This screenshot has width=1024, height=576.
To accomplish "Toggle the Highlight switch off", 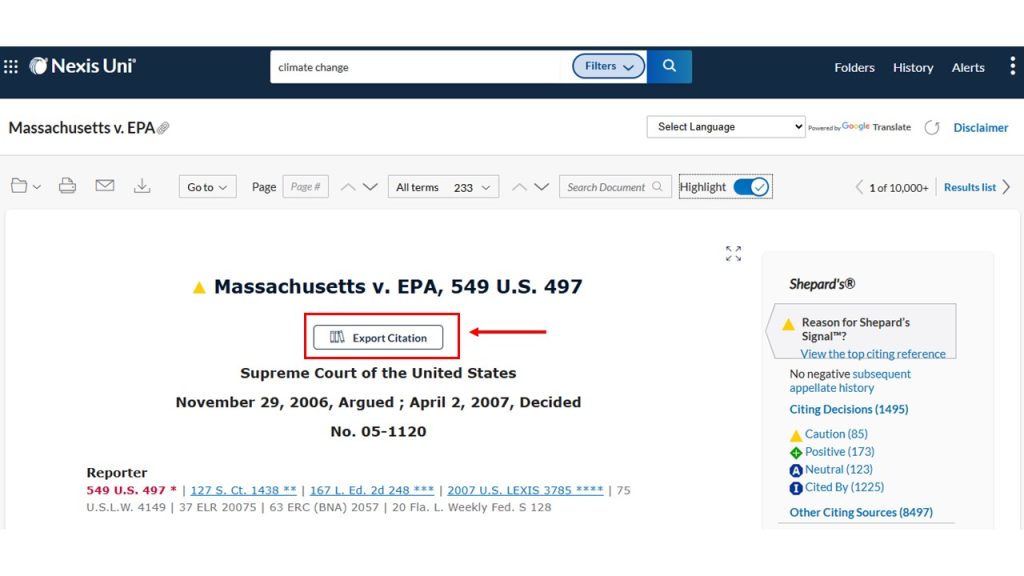I will coord(751,187).
